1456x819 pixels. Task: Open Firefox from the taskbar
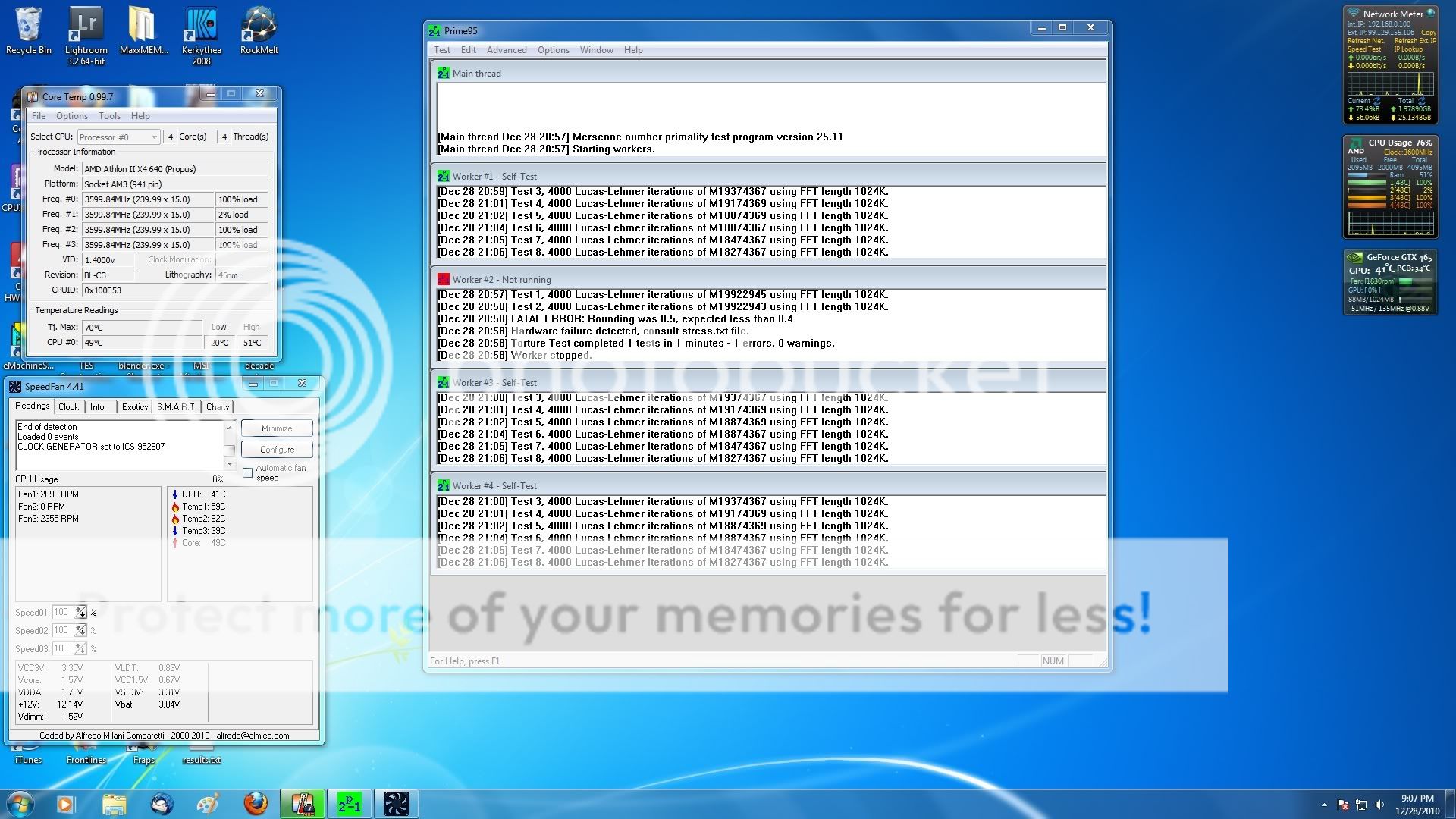click(x=256, y=804)
